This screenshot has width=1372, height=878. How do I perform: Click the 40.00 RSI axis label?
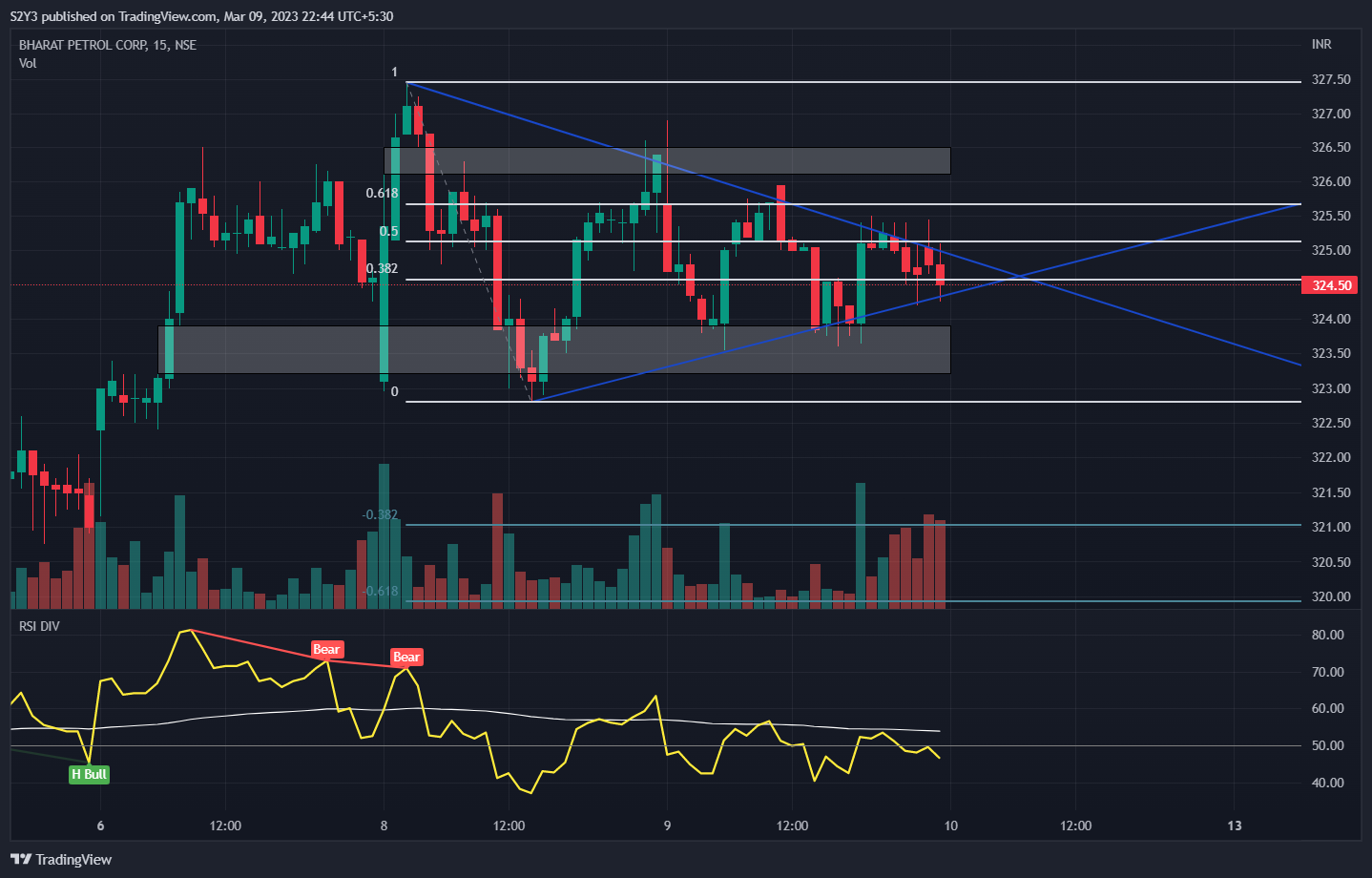(x=1327, y=784)
